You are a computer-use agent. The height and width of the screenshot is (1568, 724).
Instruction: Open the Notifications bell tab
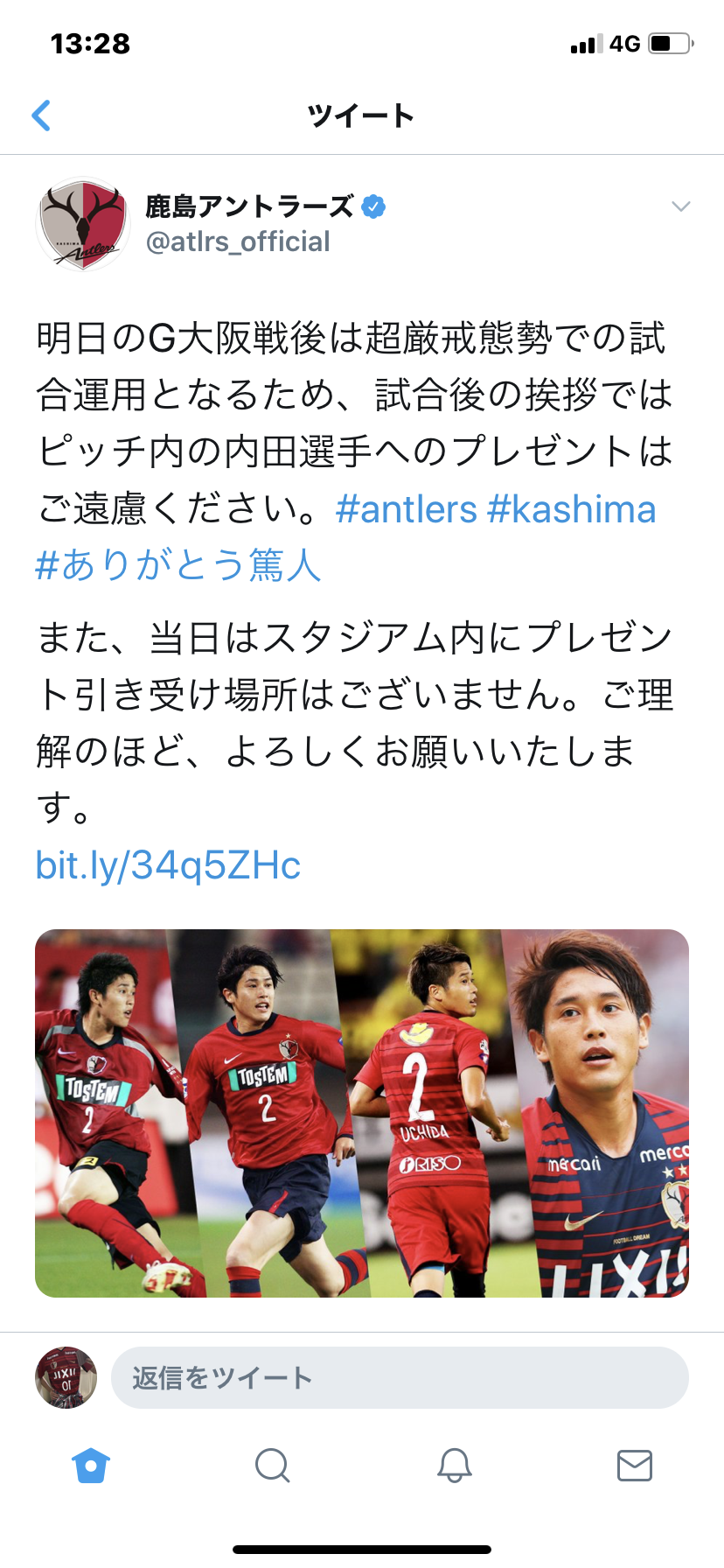(454, 1465)
